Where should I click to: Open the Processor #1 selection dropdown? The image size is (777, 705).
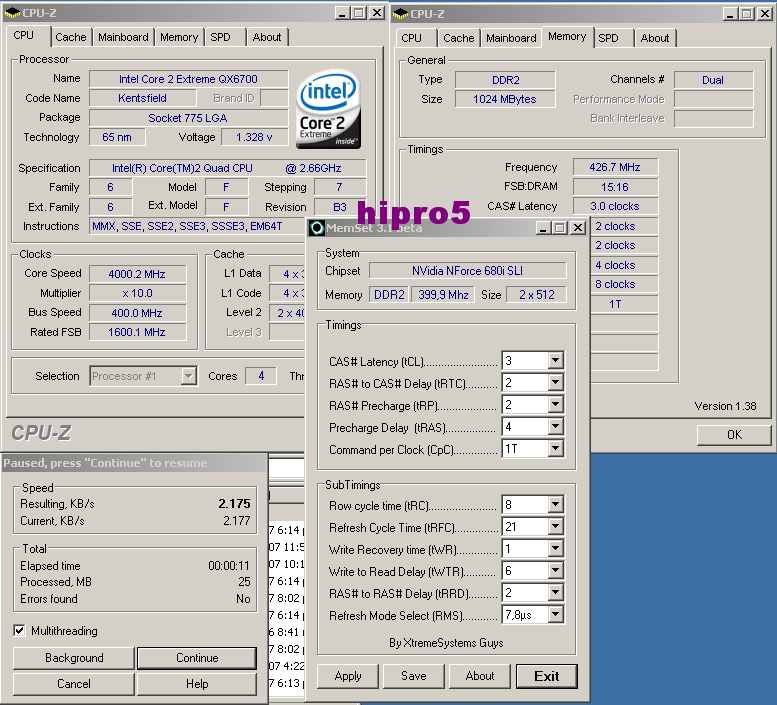click(x=188, y=376)
